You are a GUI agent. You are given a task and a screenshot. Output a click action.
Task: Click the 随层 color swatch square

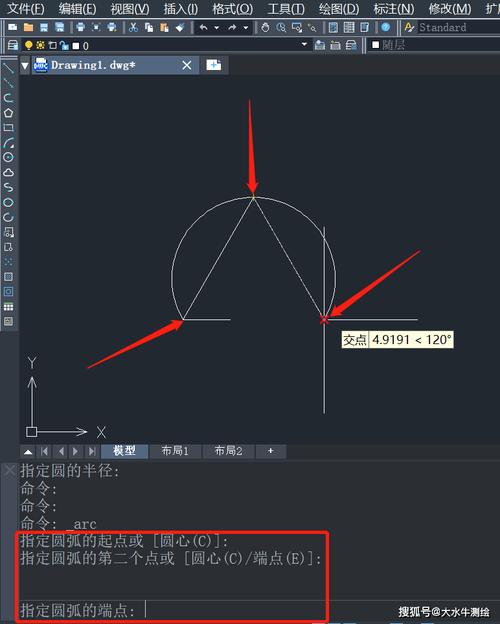coord(375,45)
